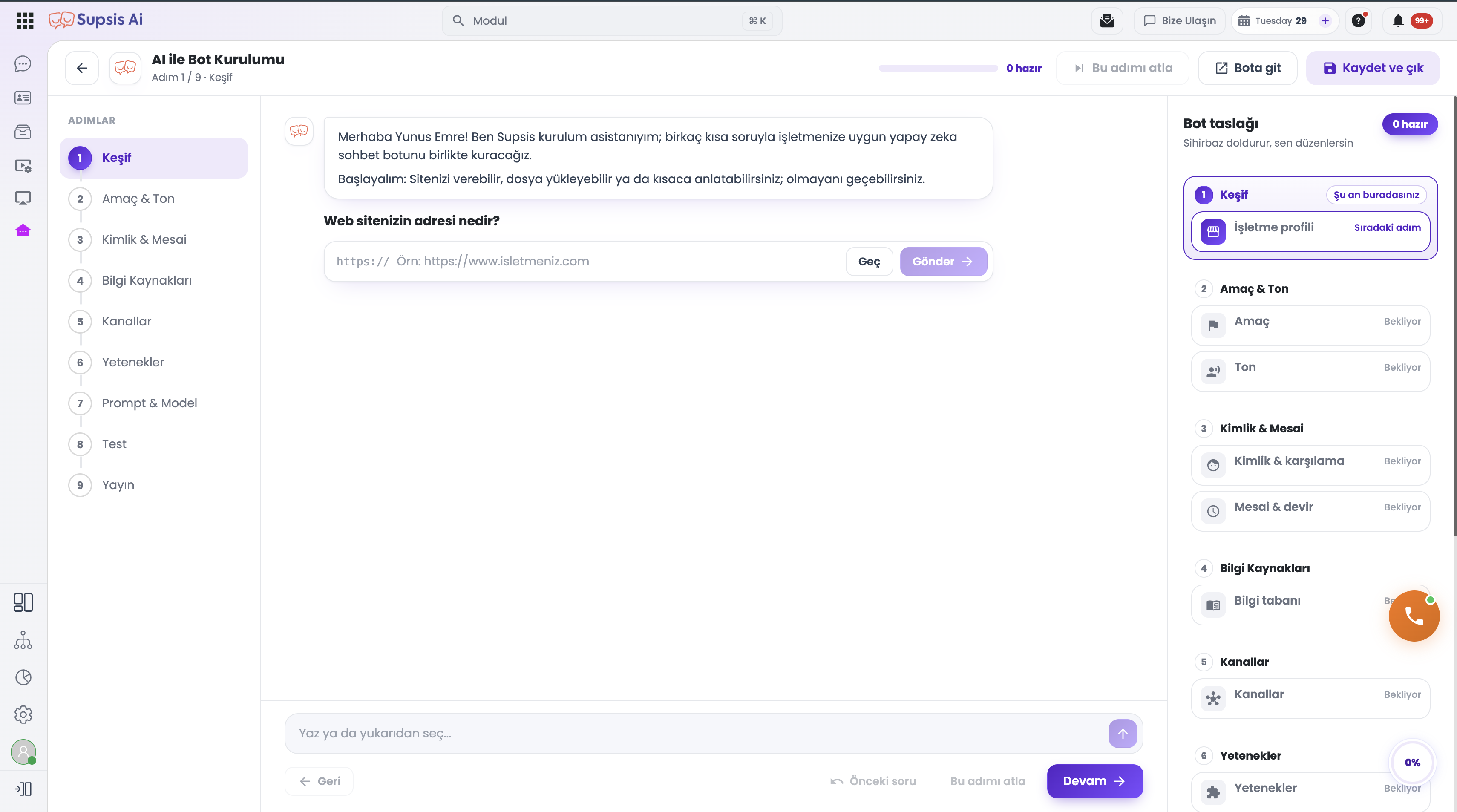Click the İşletme profili store icon
Viewport: 1457px width, 812px height.
[x=1213, y=231]
